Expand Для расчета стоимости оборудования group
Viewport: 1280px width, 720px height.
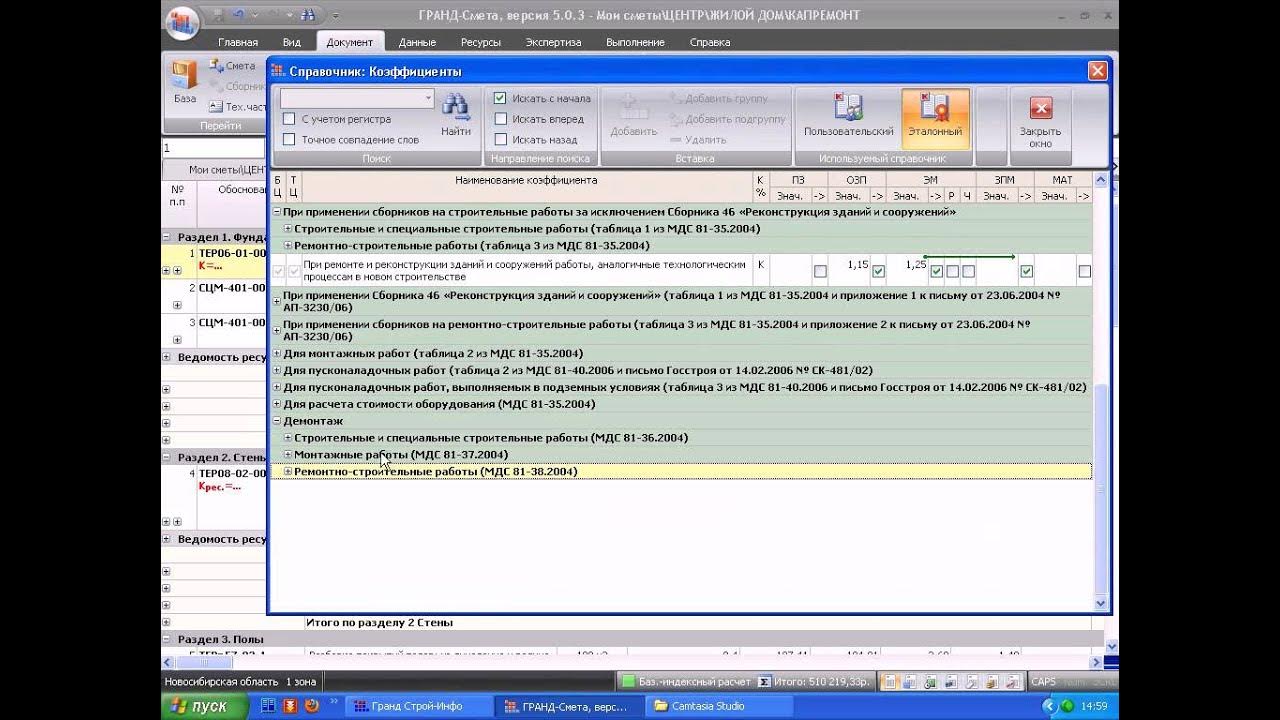click(x=277, y=405)
